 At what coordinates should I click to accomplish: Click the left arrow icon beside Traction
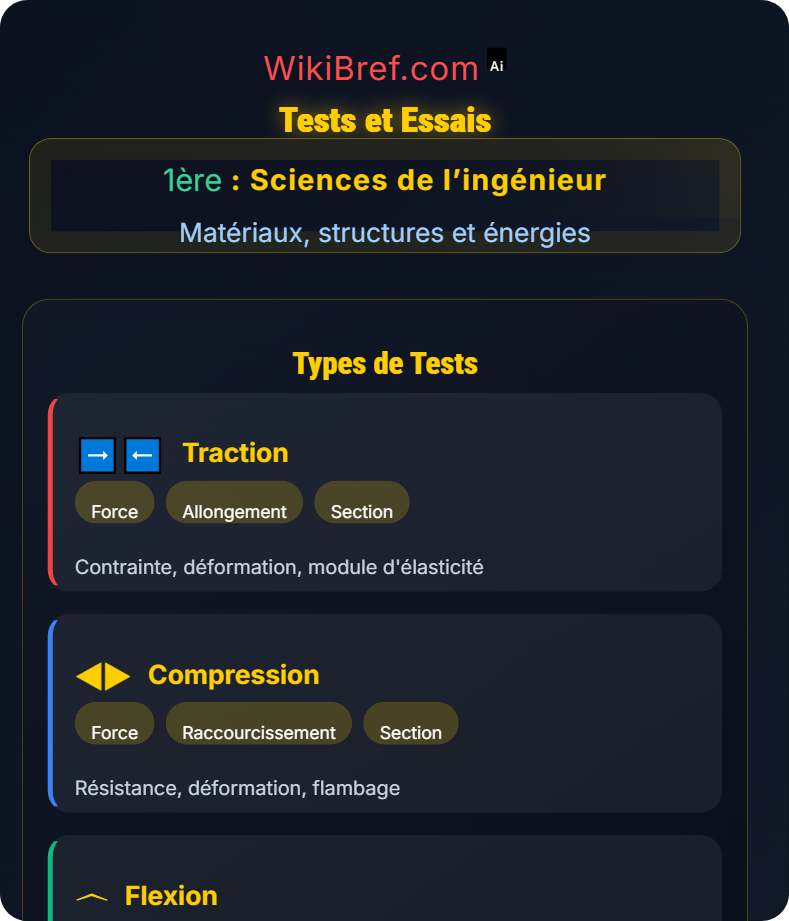(x=143, y=455)
